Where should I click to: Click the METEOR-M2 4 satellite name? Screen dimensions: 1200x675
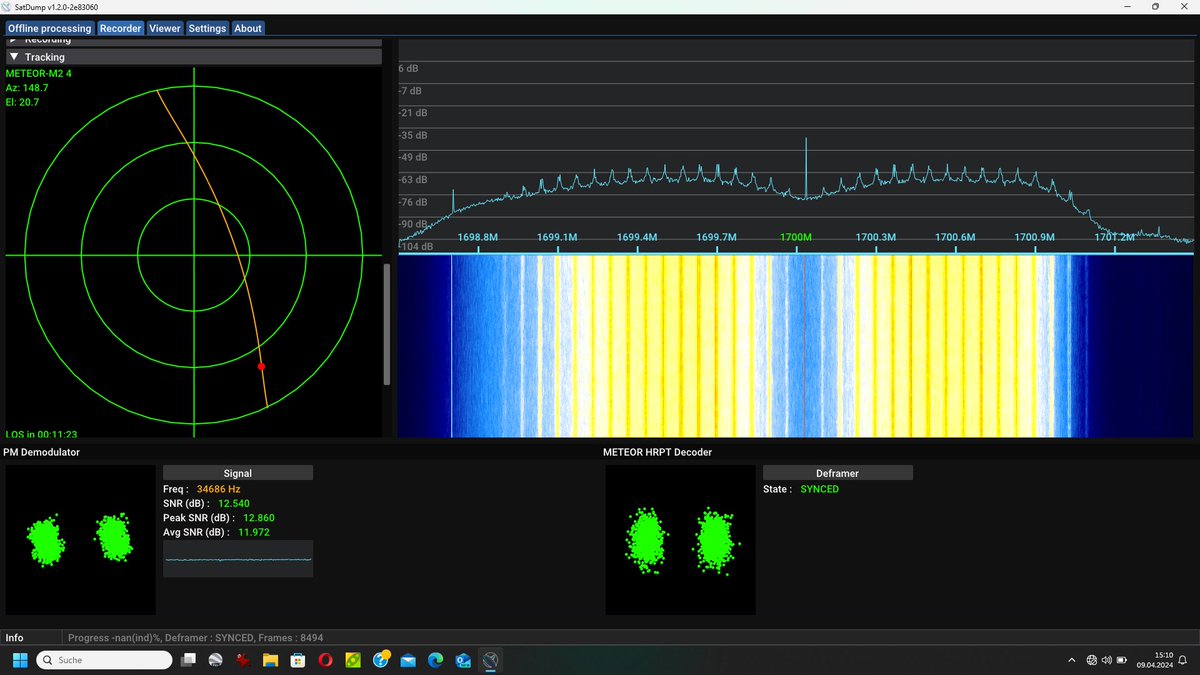(38, 73)
